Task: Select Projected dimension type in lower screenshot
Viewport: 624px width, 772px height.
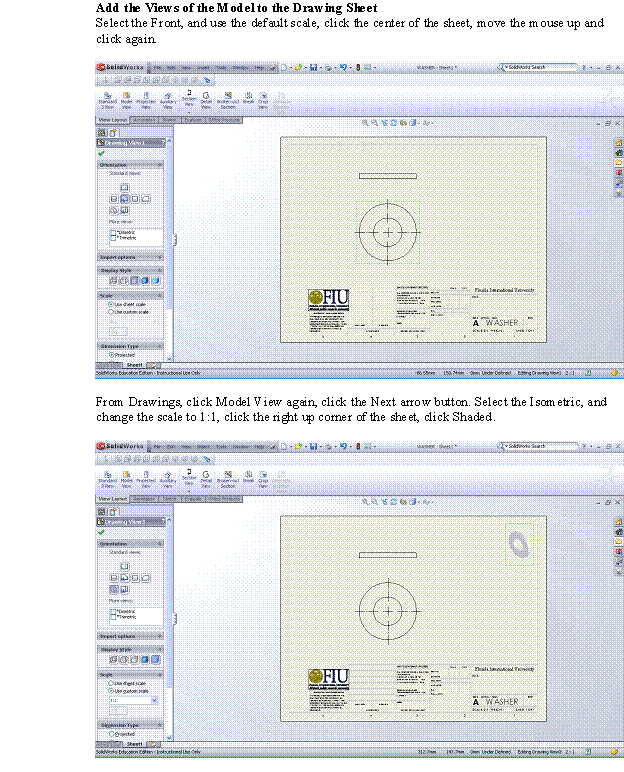Action: point(111,734)
